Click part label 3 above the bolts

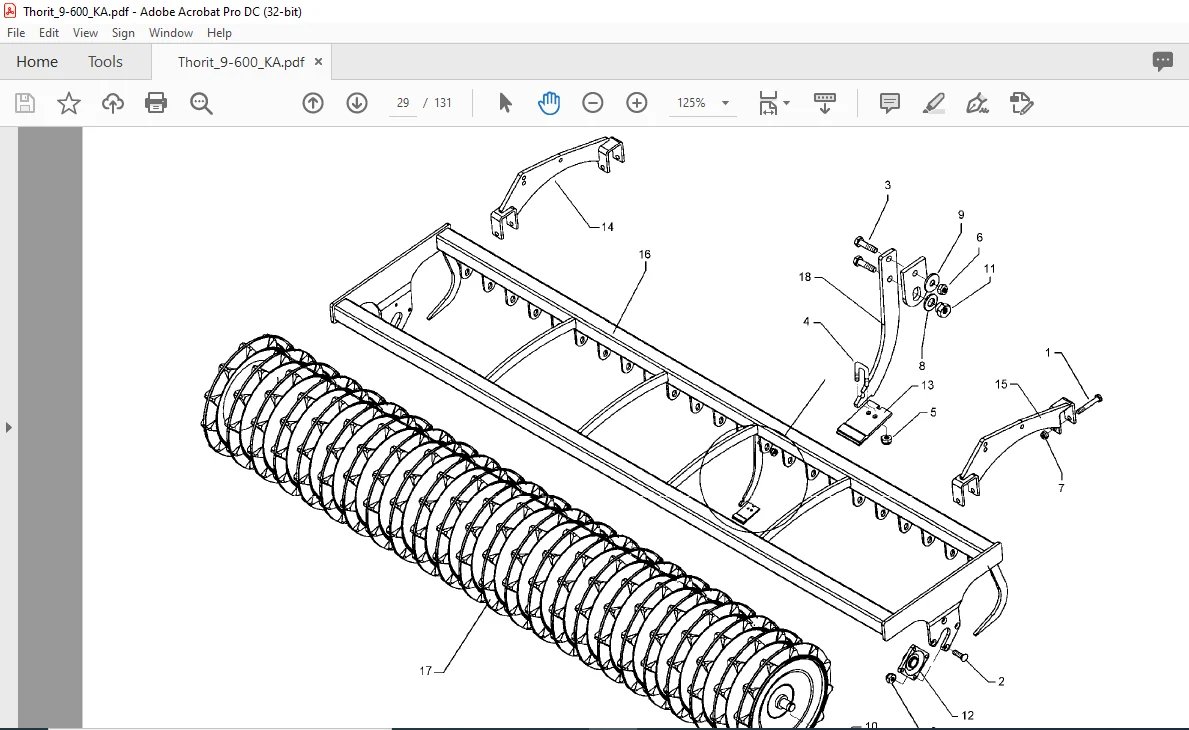tap(887, 185)
